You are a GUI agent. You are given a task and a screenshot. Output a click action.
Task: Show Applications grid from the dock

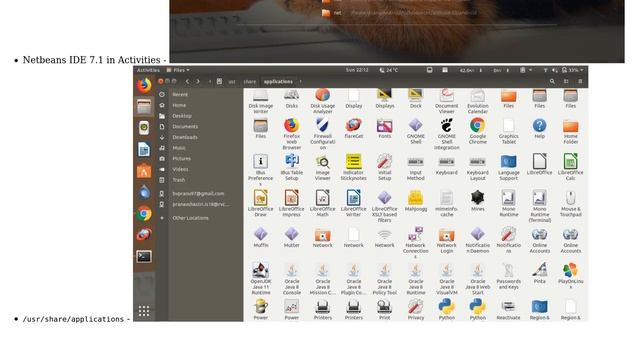(x=144, y=311)
